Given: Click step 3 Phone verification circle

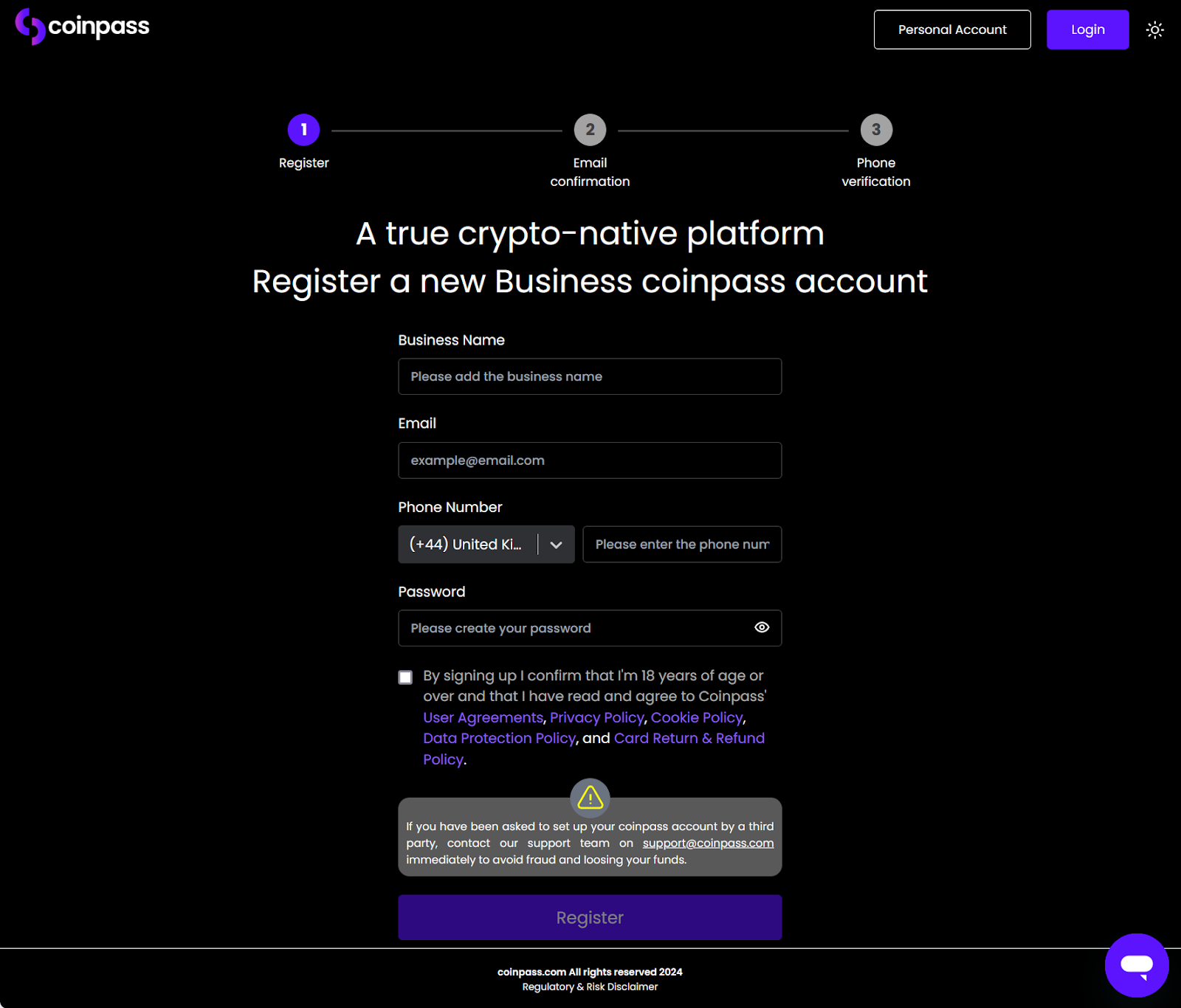Looking at the screenshot, I should 876,130.
